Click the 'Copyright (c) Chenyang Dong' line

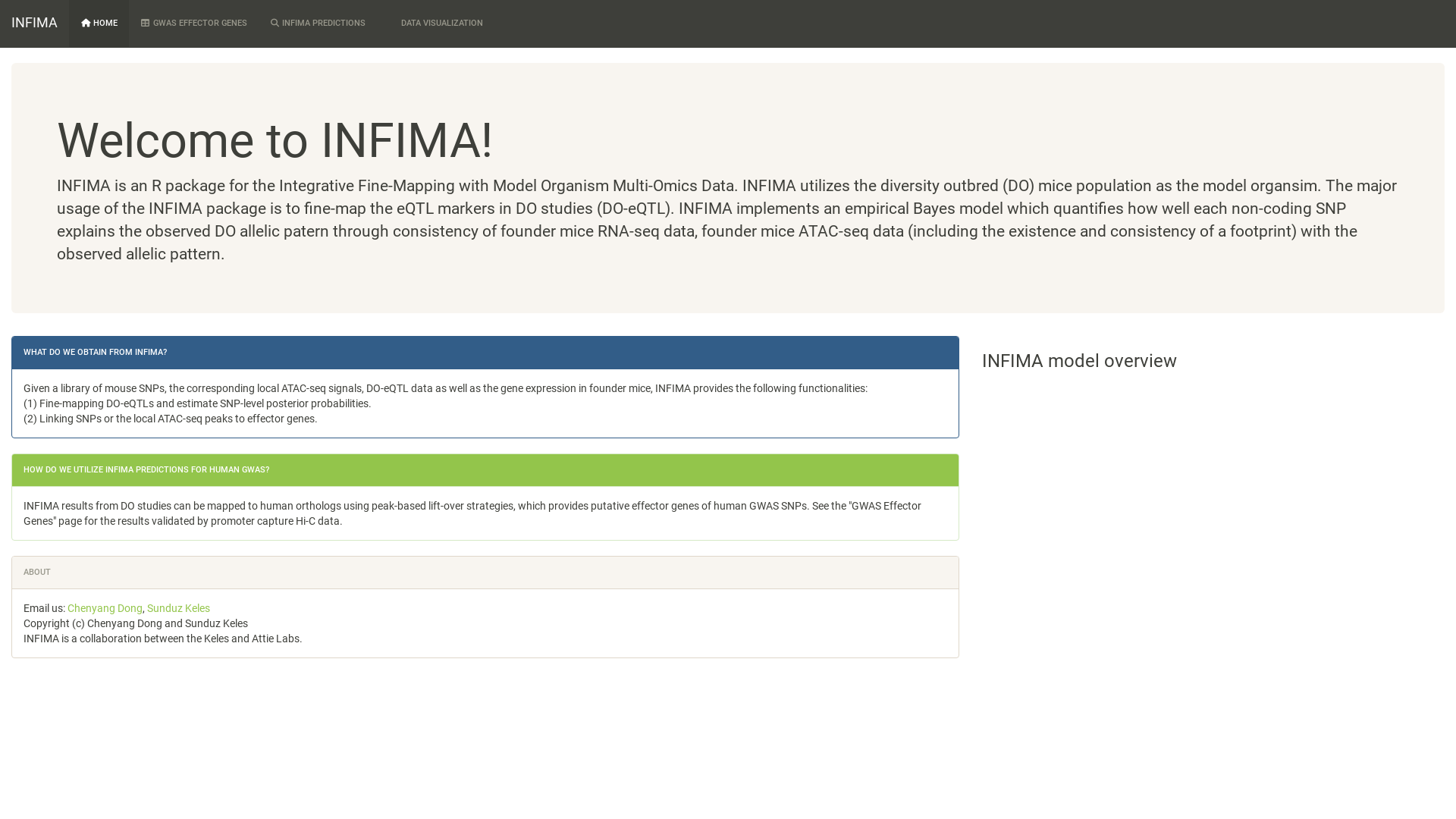[136, 623]
